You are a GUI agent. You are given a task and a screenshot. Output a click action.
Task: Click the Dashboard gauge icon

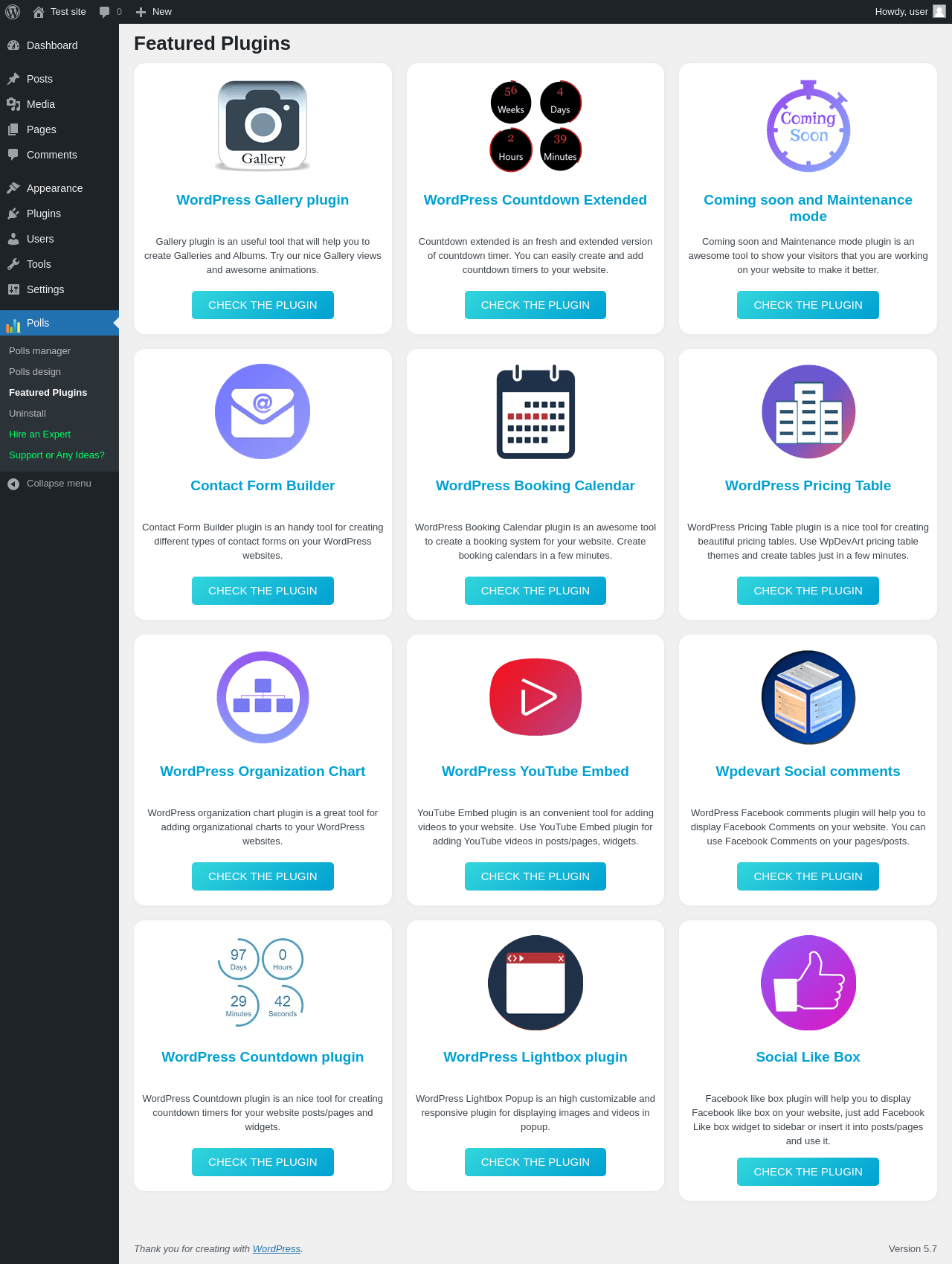coord(13,45)
